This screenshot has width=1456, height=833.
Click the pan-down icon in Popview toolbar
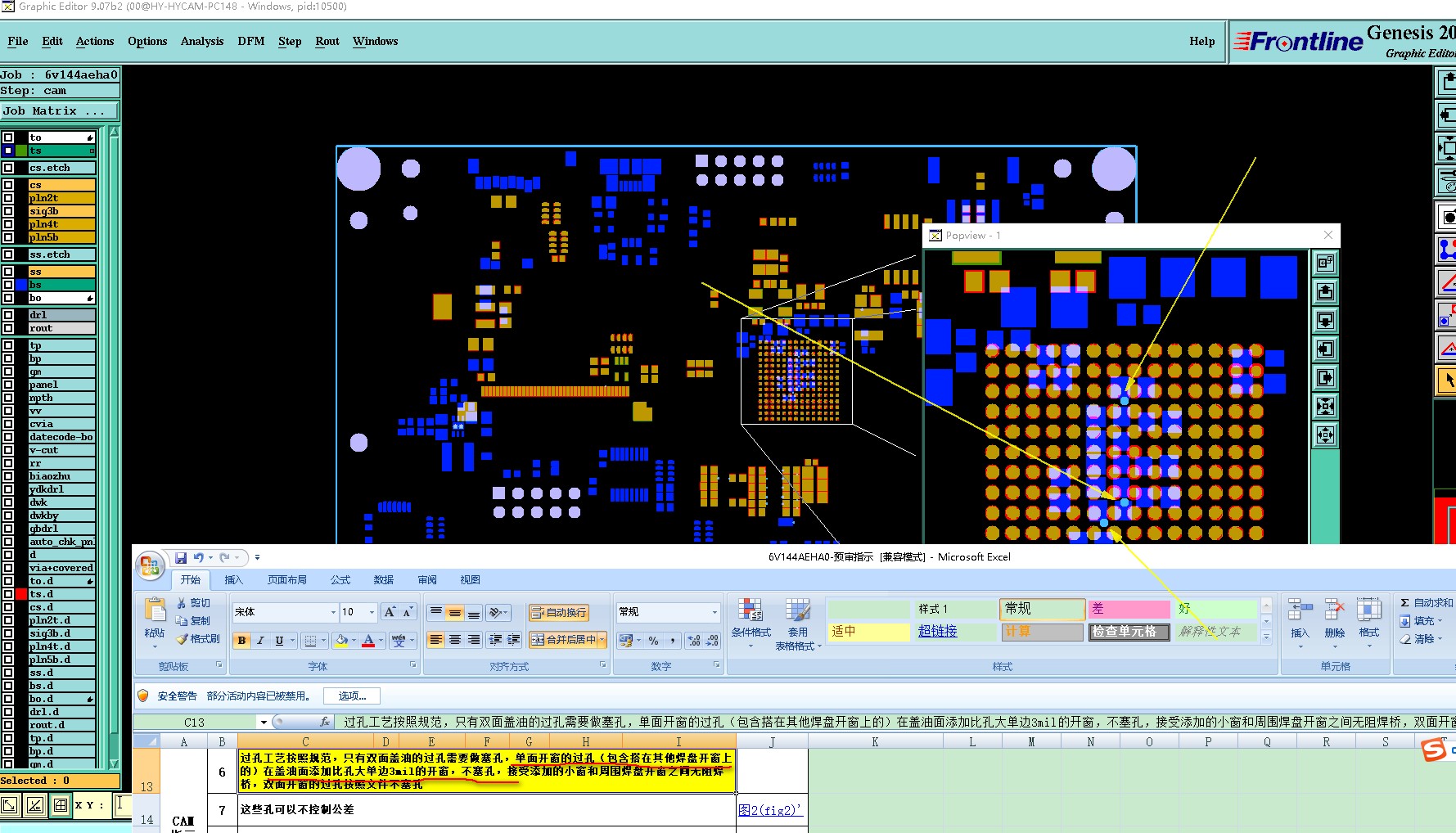pyautogui.click(x=1326, y=320)
